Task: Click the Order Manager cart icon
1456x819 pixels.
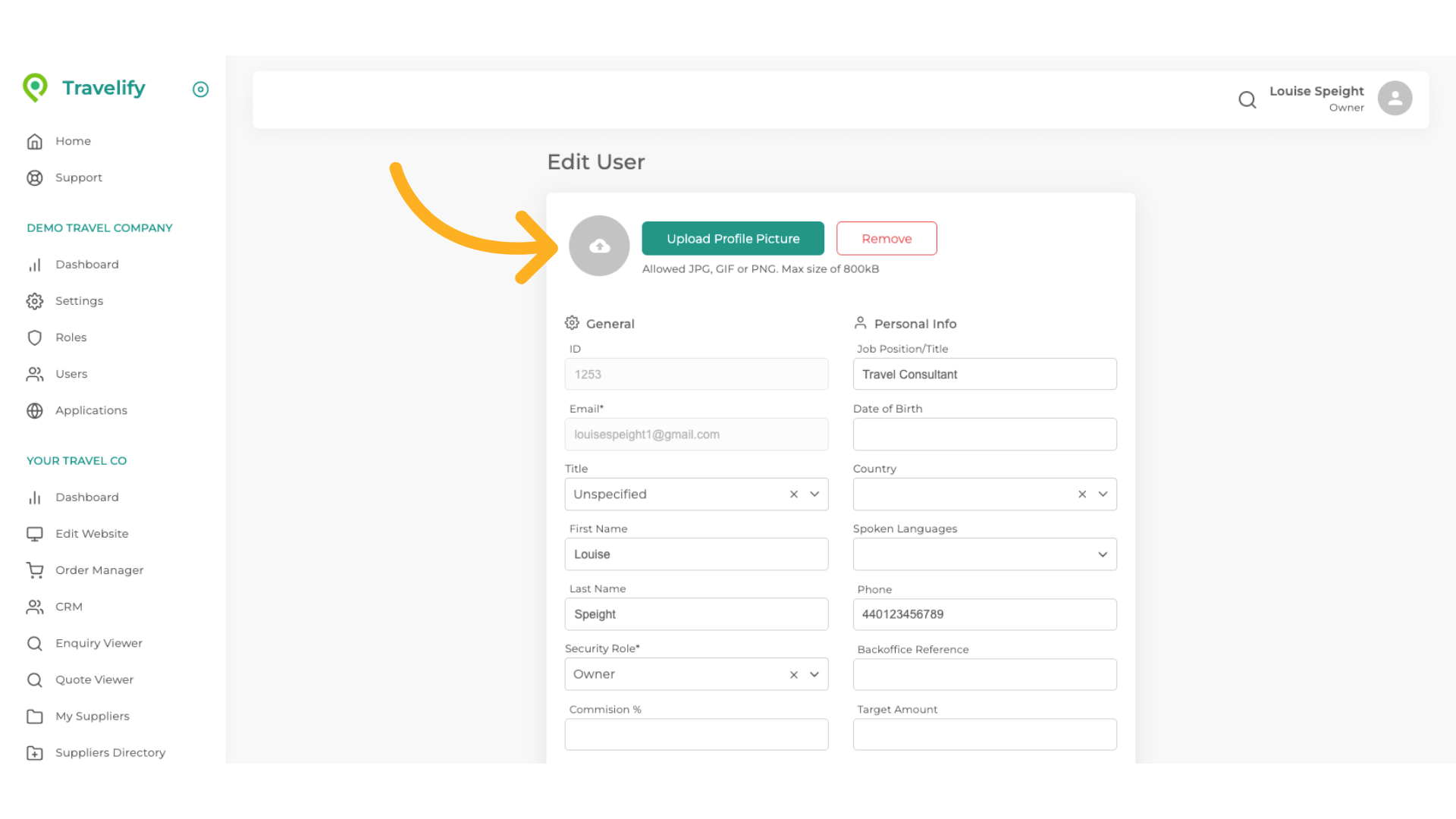Action: (35, 570)
